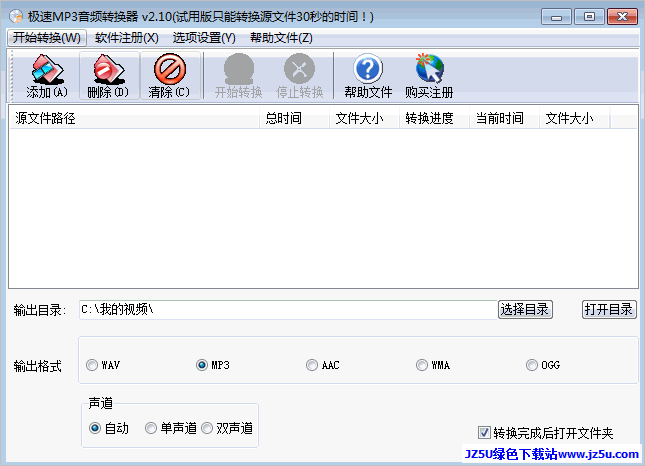Open the 开始转换(W) menu
The image size is (645, 466).
coord(46,38)
